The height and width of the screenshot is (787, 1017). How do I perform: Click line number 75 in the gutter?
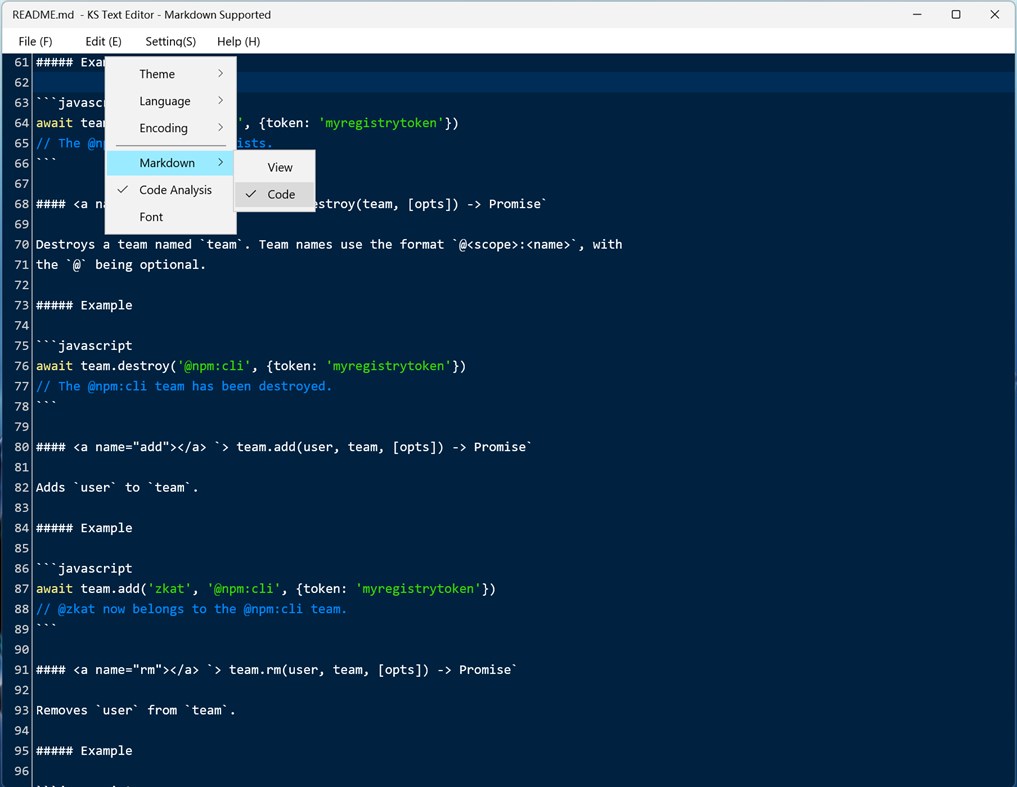click(x=20, y=345)
